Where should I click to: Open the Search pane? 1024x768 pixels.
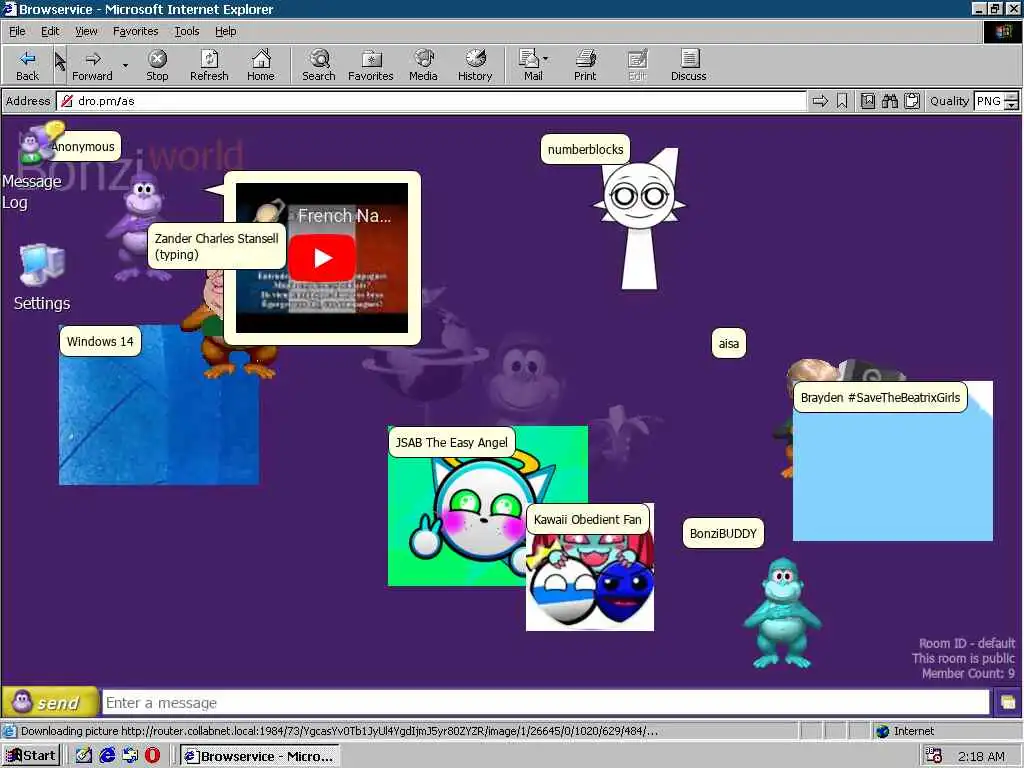[x=319, y=65]
